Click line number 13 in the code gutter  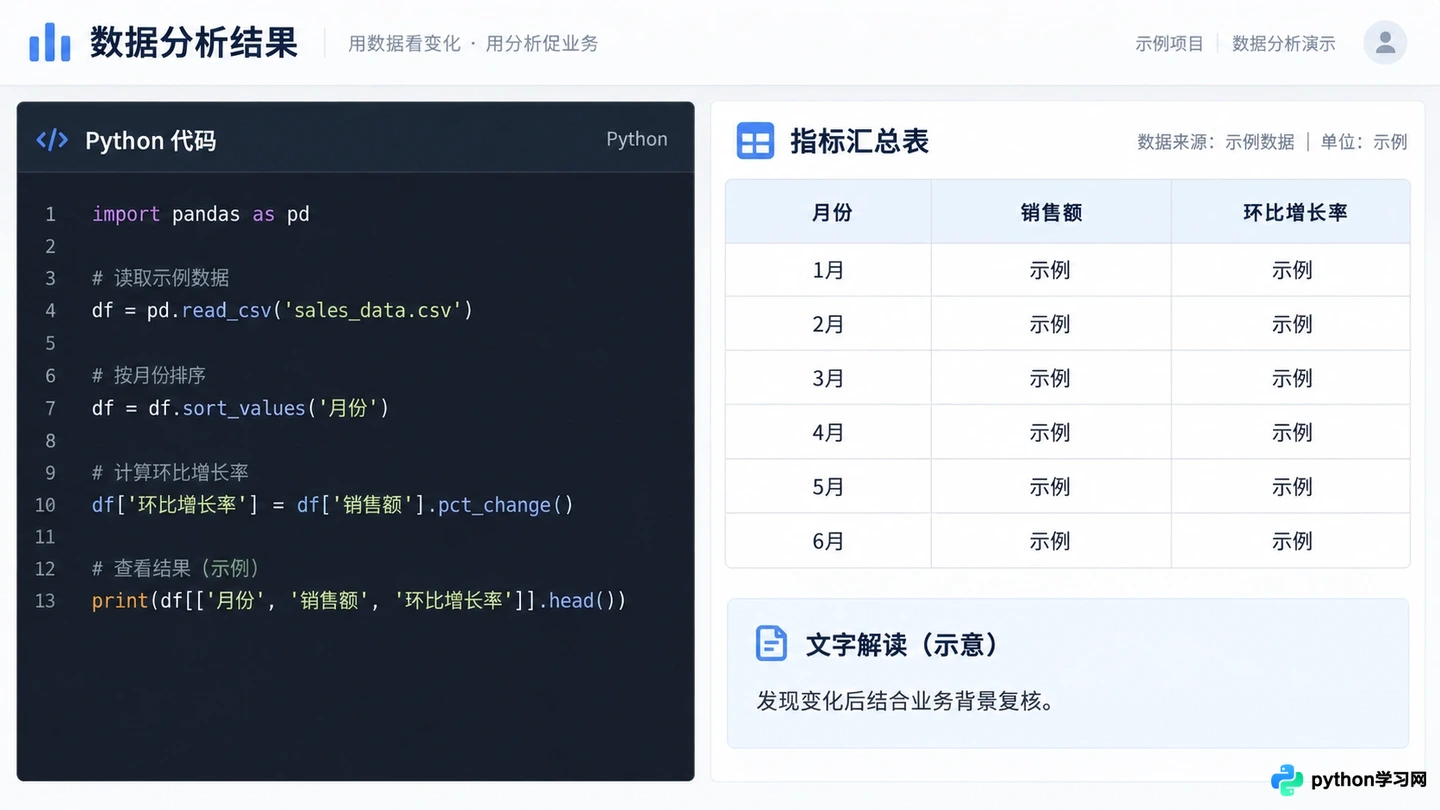pyautogui.click(x=45, y=601)
